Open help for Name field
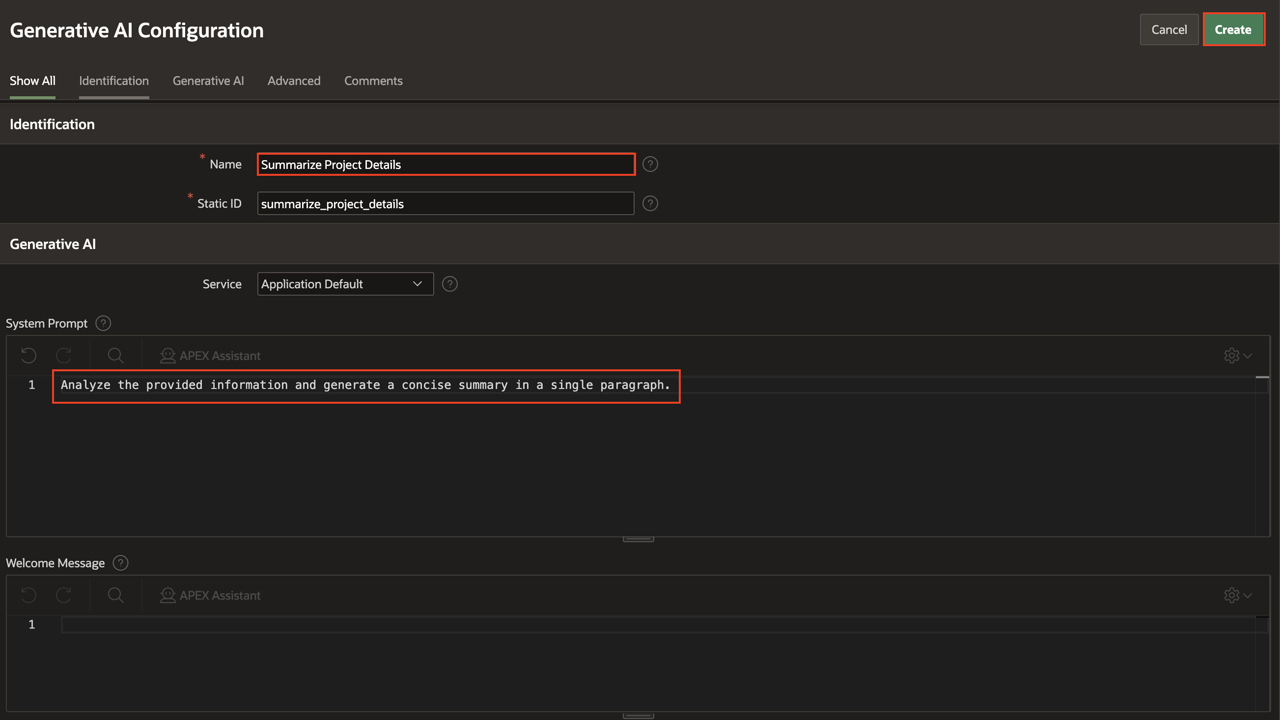 click(x=650, y=164)
